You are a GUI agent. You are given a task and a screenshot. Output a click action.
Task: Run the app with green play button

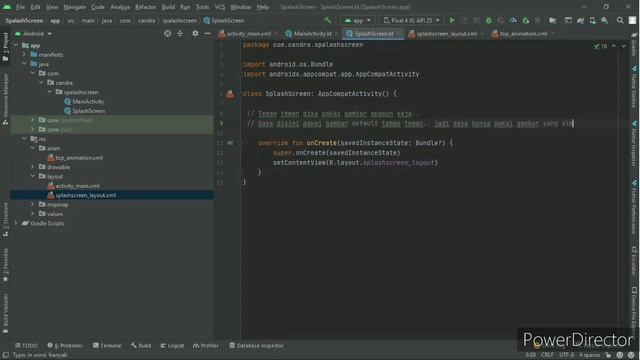tap(452, 20)
